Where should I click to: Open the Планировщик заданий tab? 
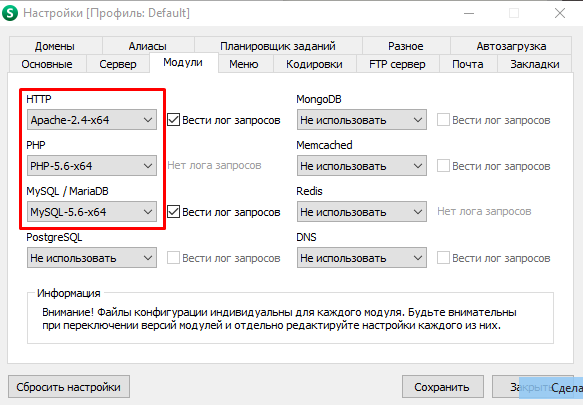click(x=278, y=46)
